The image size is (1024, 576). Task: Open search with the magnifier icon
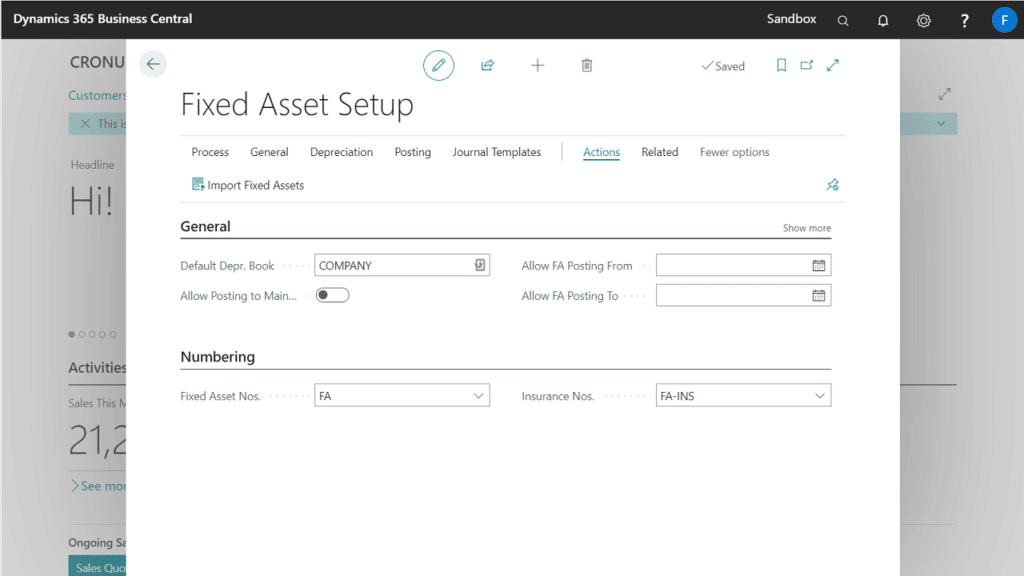[842, 19]
